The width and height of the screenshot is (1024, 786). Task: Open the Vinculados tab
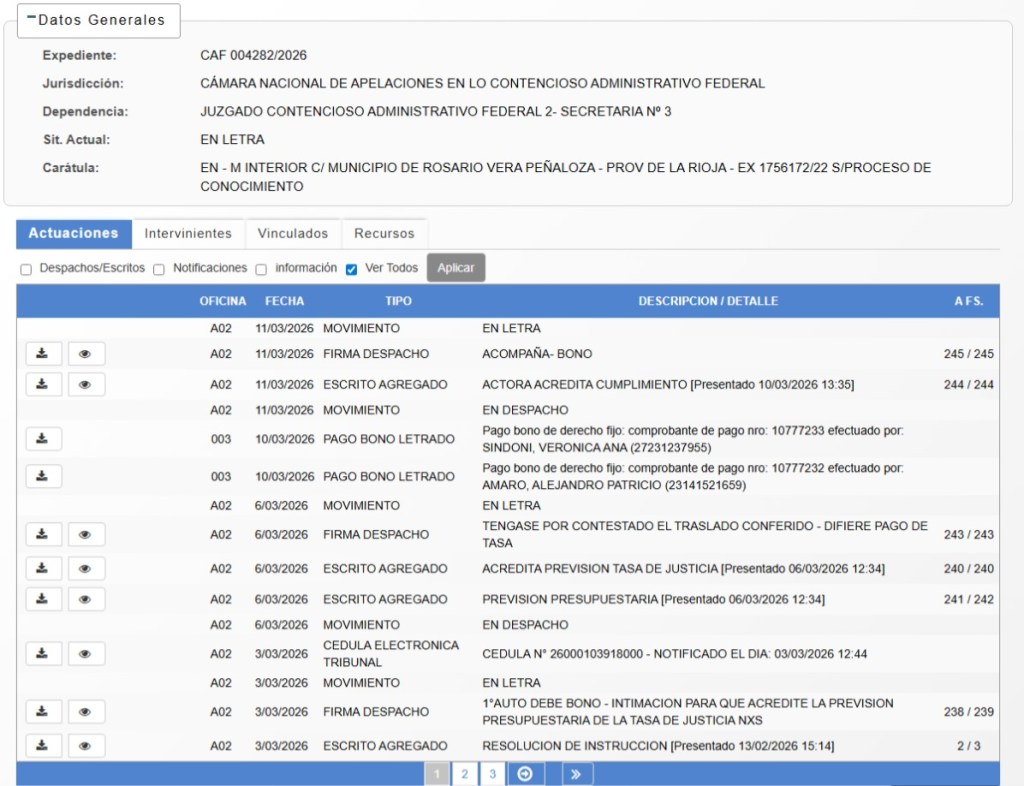(x=293, y=234)
